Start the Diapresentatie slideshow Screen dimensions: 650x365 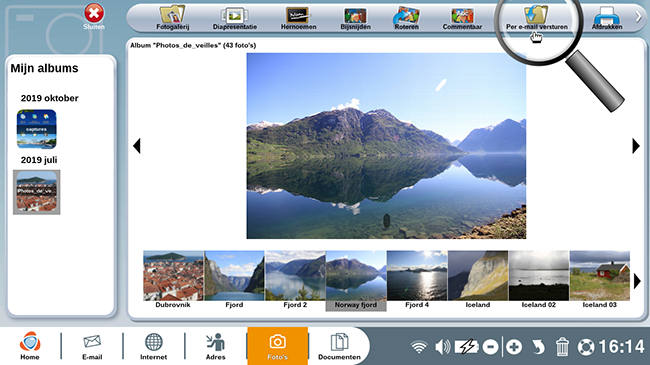point(235,18)
